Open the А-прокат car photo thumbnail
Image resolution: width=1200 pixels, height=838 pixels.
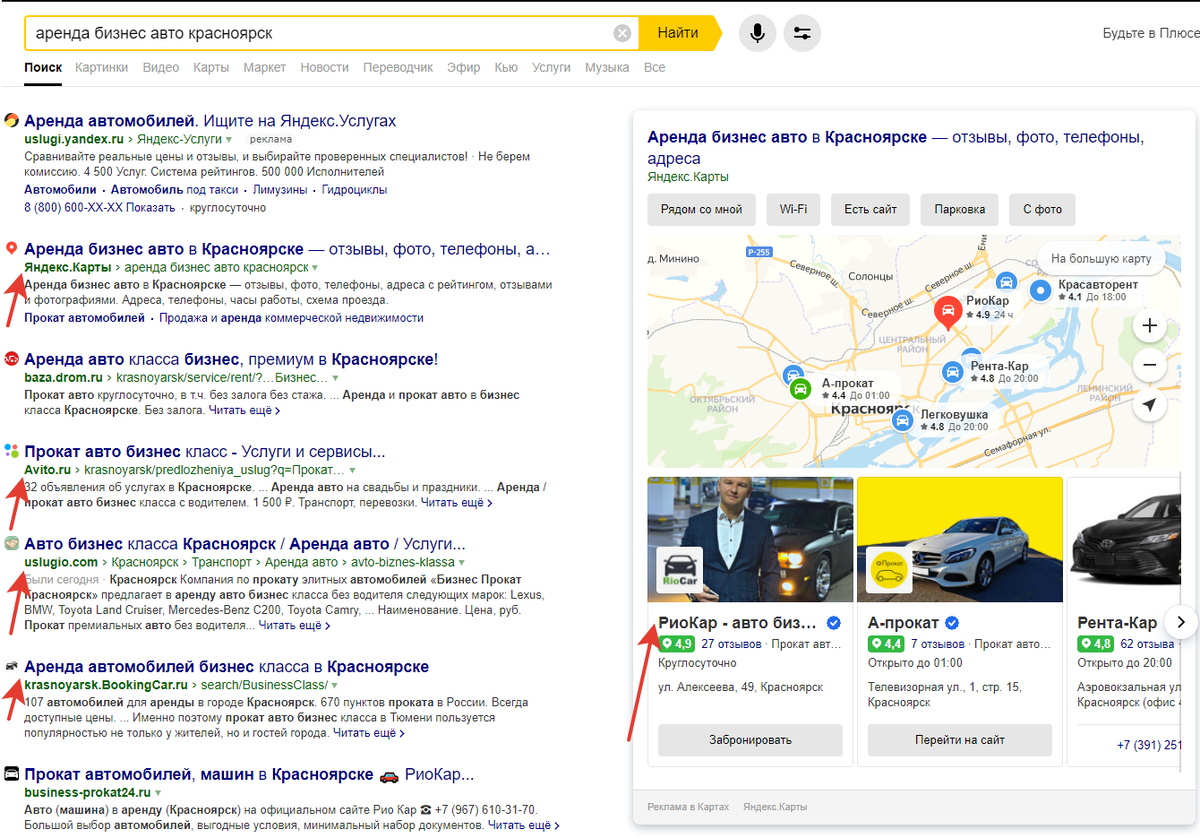coord(960,540)
